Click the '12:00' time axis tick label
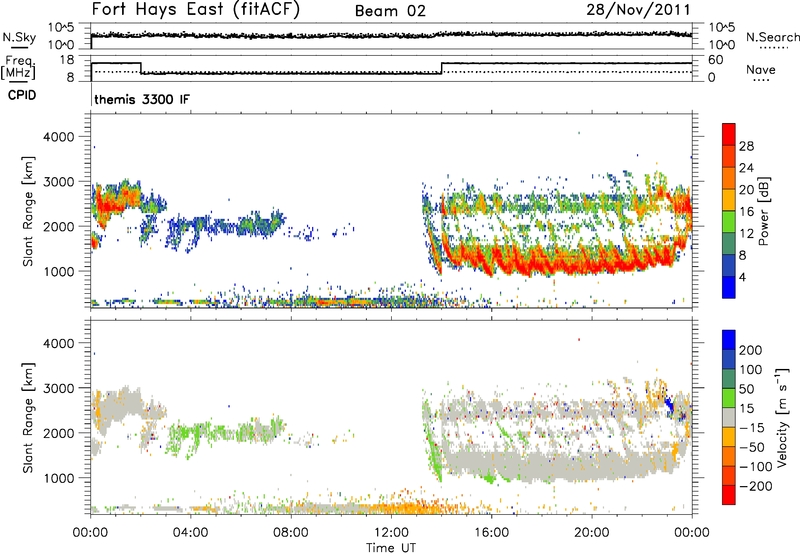Image resolution: width=800 pixels, height=554 pixels. coord(391,533)
